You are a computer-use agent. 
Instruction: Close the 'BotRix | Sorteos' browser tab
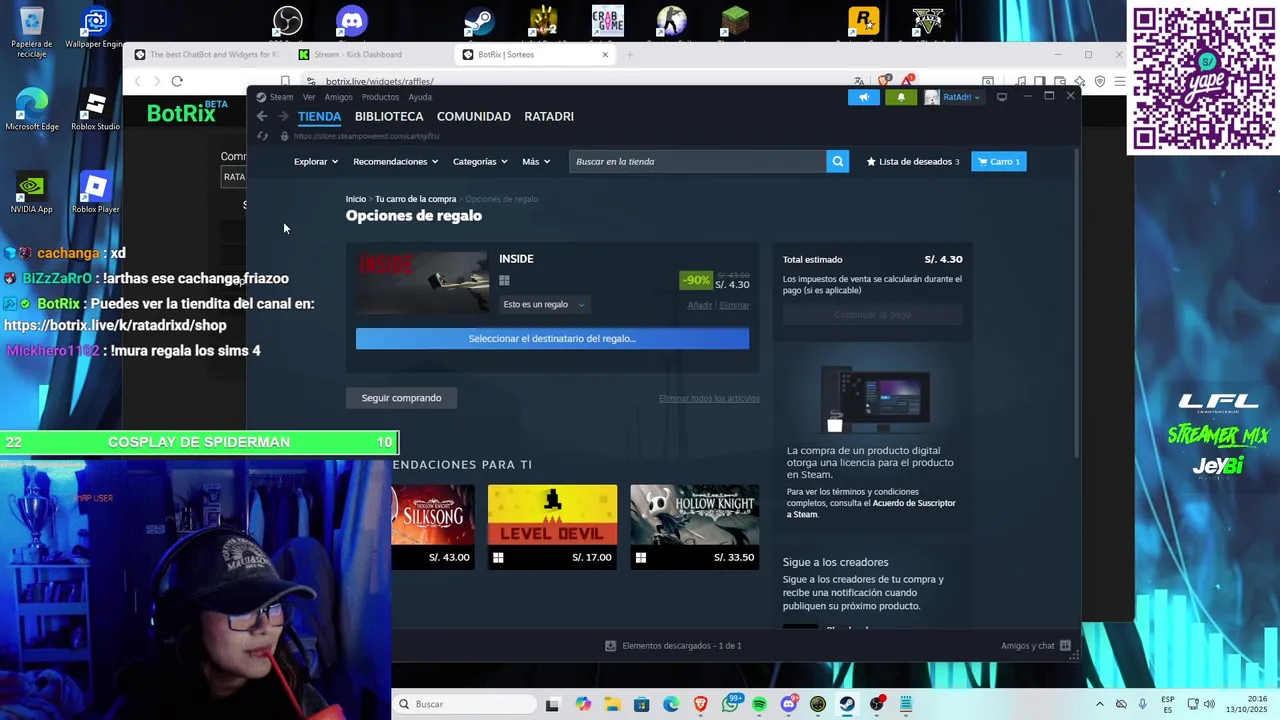[605, 54]
